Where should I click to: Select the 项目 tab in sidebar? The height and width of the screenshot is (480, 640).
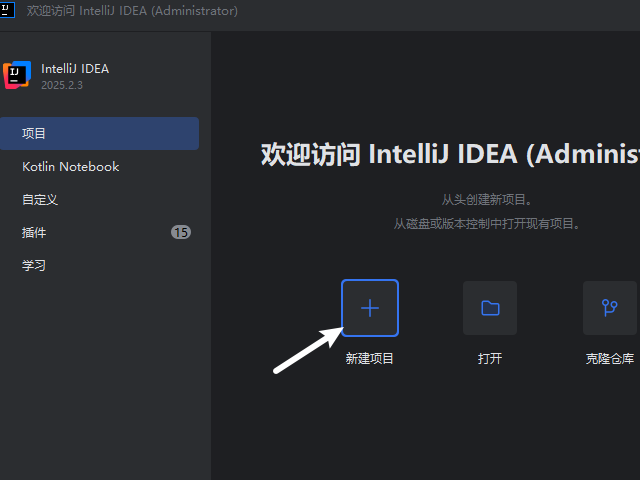34,133
